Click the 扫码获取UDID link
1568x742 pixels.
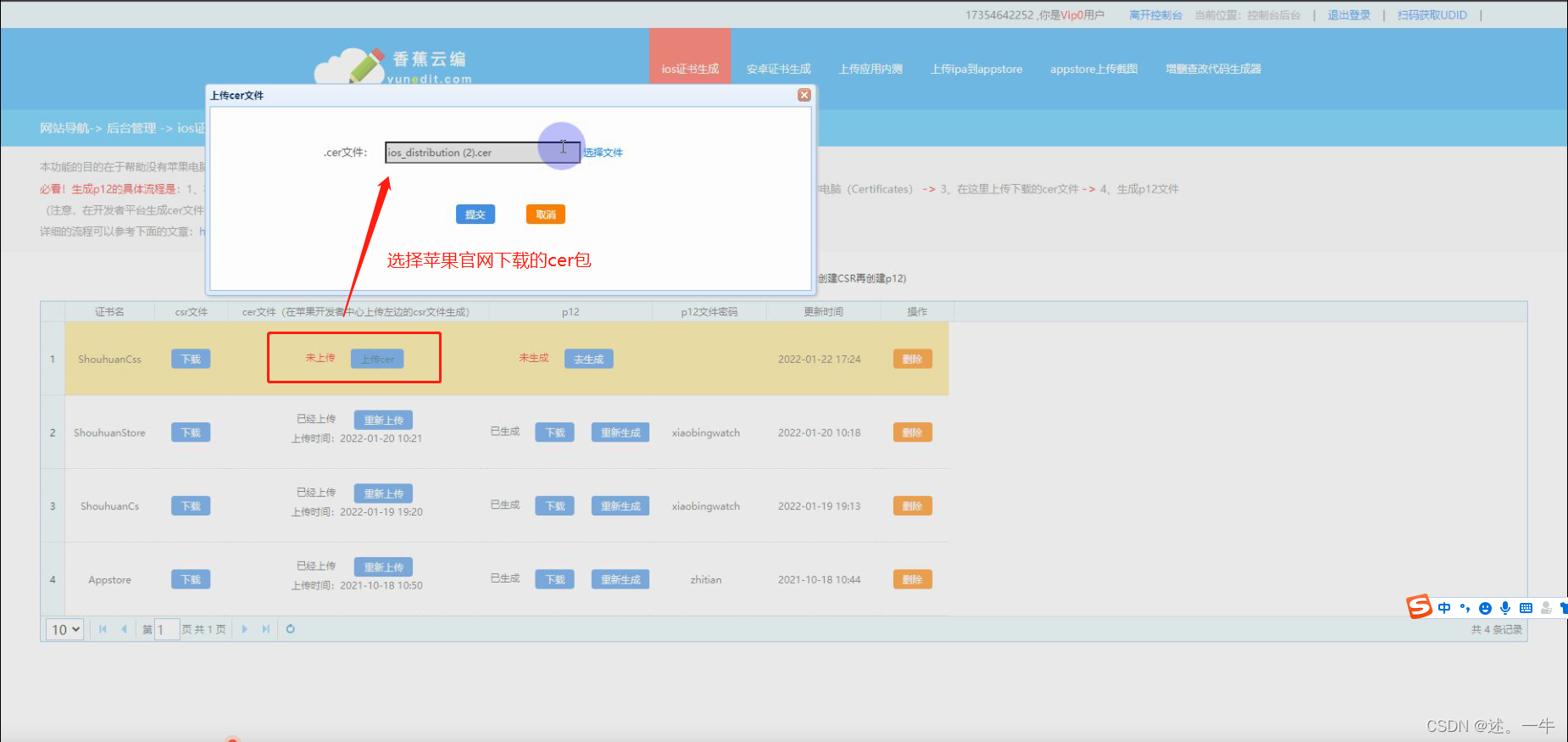(x=1432, y=15)
